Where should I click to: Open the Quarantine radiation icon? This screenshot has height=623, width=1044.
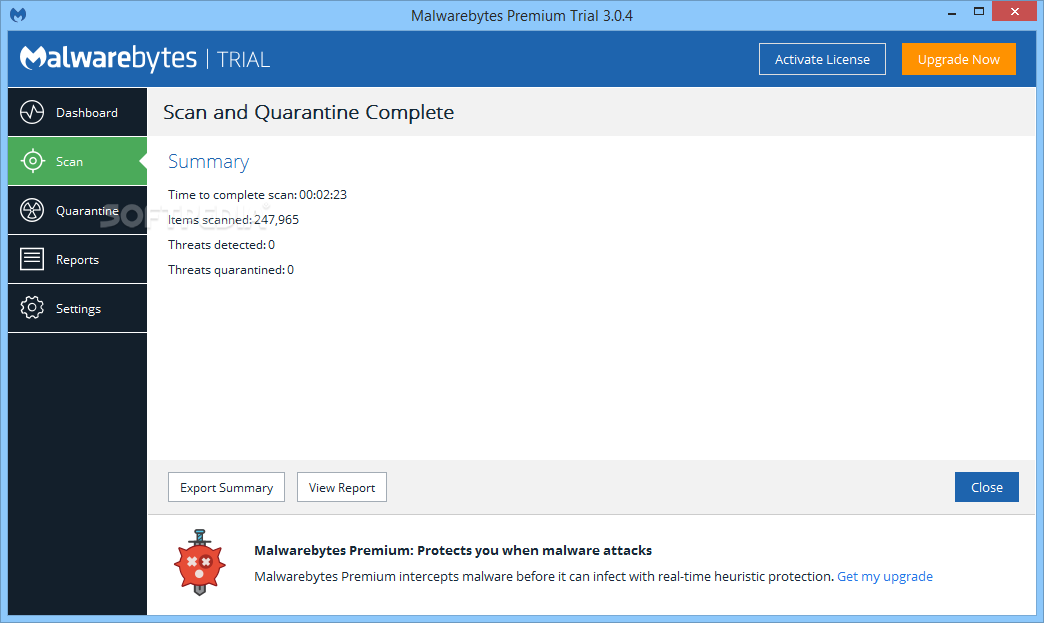click(x=32, y=210)
